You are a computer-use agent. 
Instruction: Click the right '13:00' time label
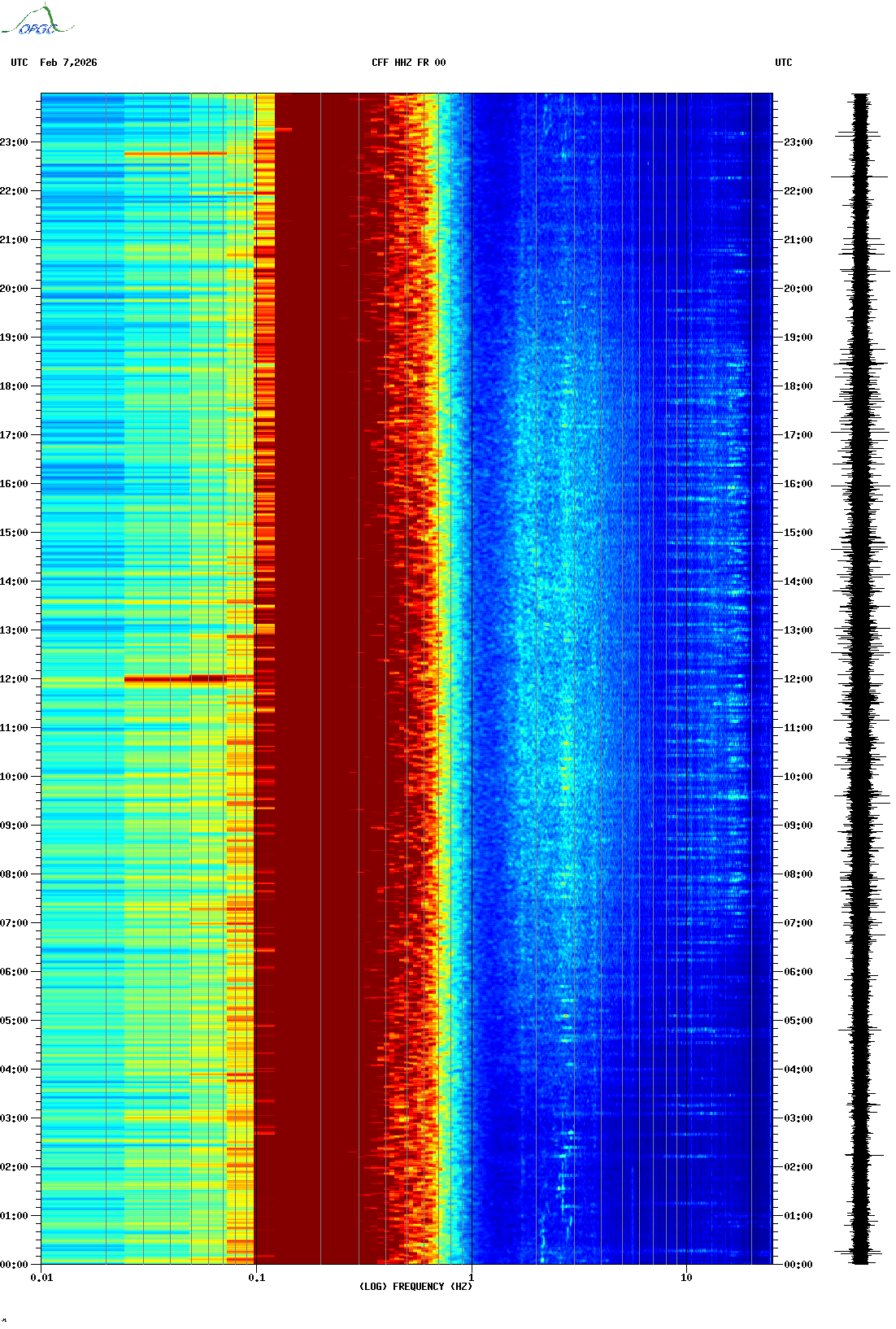(798, 630)
